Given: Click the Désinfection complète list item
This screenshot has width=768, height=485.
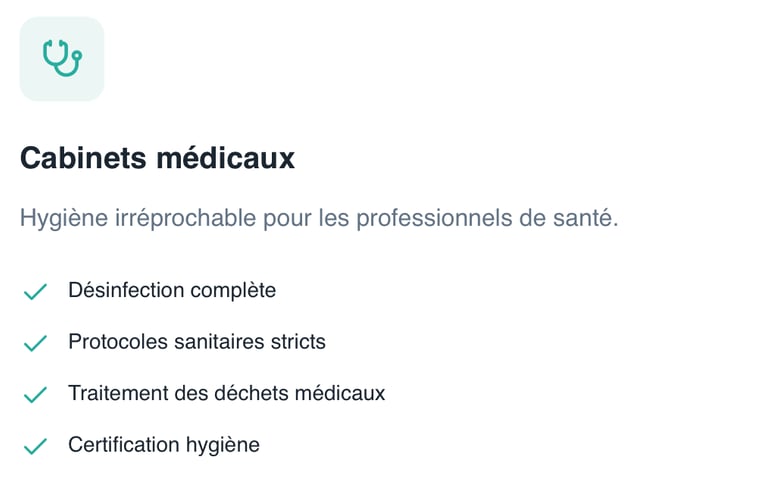Looking at the screenshot, I should [x=172, y=291].
